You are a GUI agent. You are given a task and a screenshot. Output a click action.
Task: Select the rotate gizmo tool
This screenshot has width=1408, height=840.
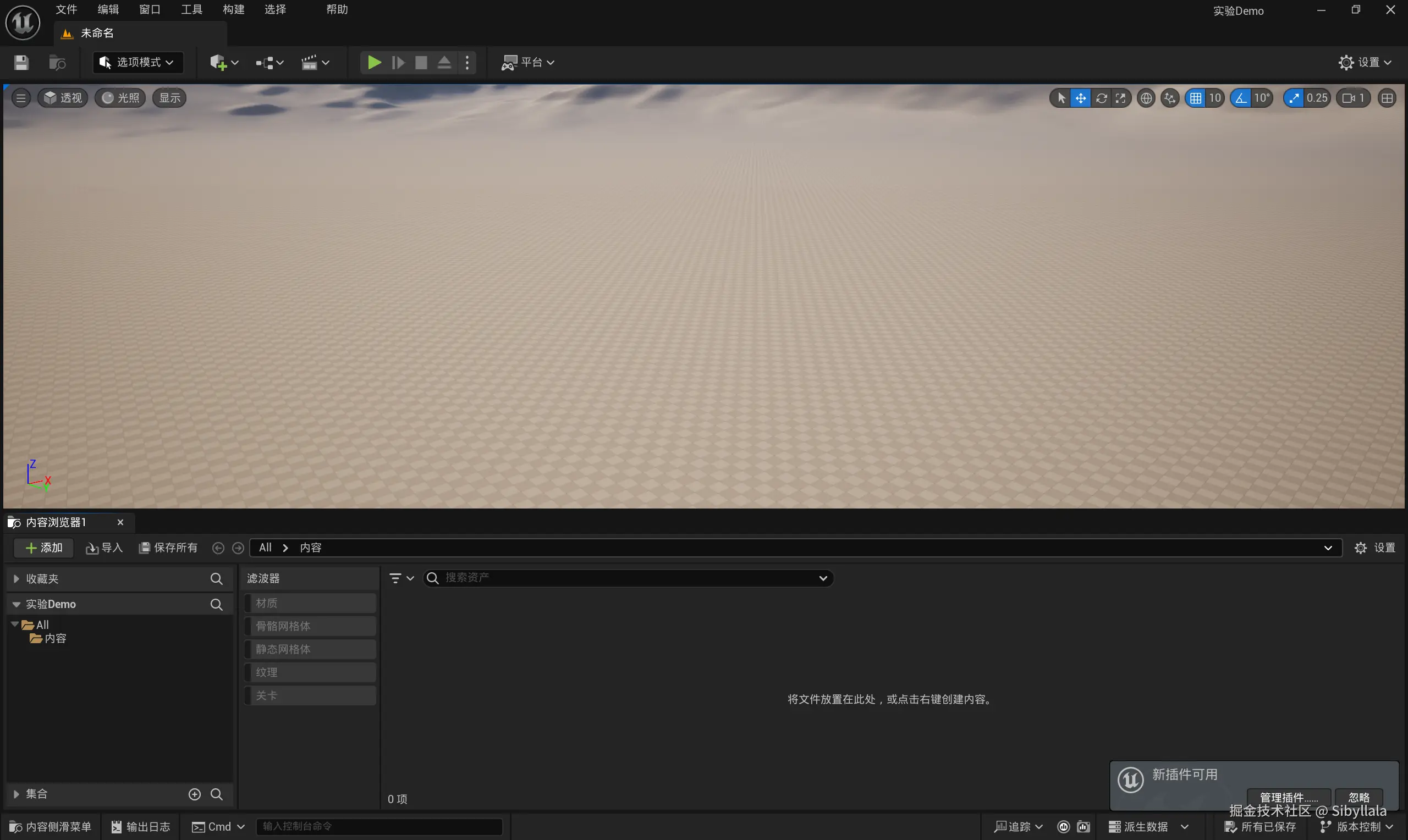click(x=1101, y=98)
